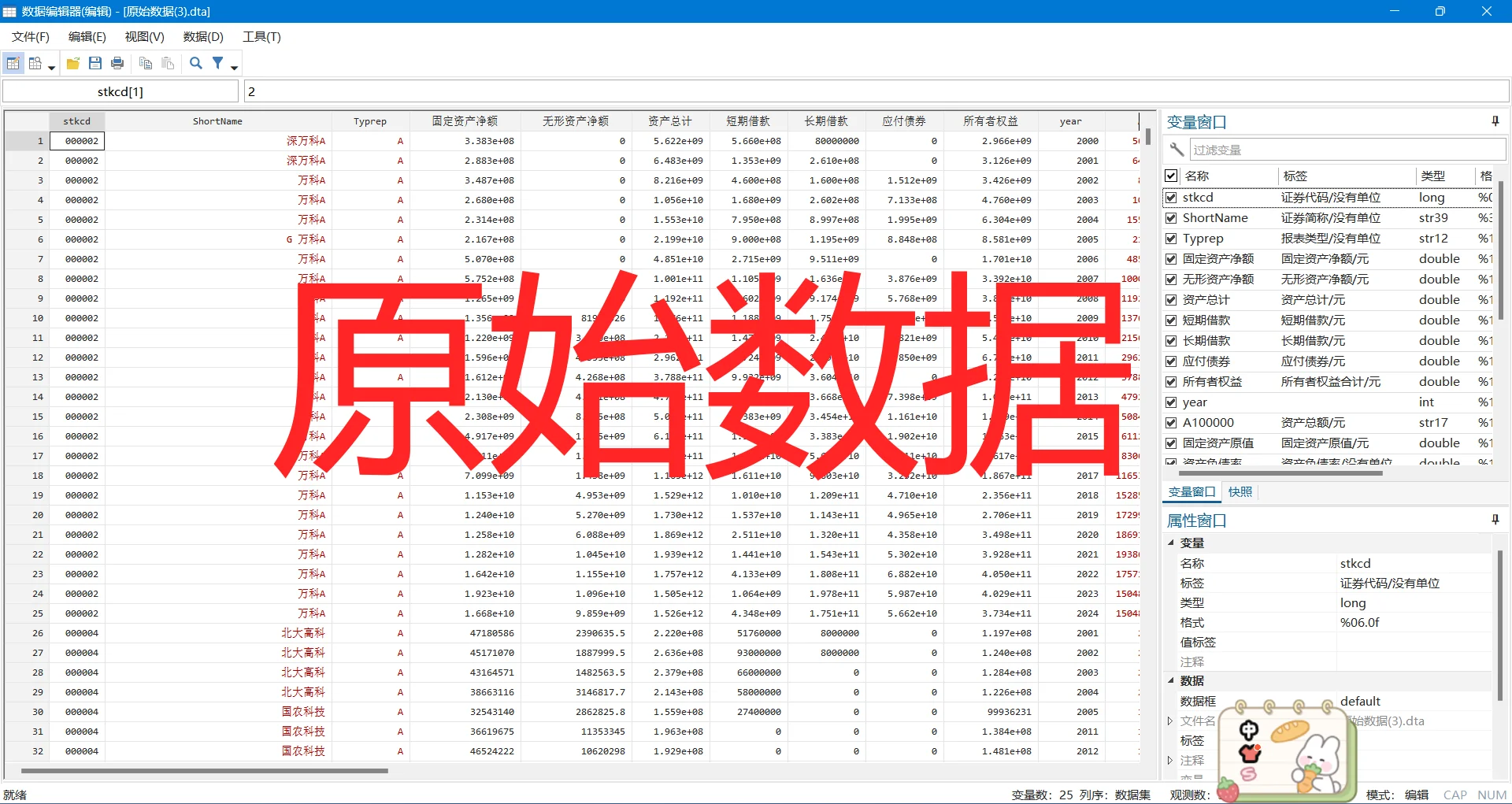1512x804 pixels.
Task: Collapse the 变量 section in properties
Action: (x=1170, y=543)
